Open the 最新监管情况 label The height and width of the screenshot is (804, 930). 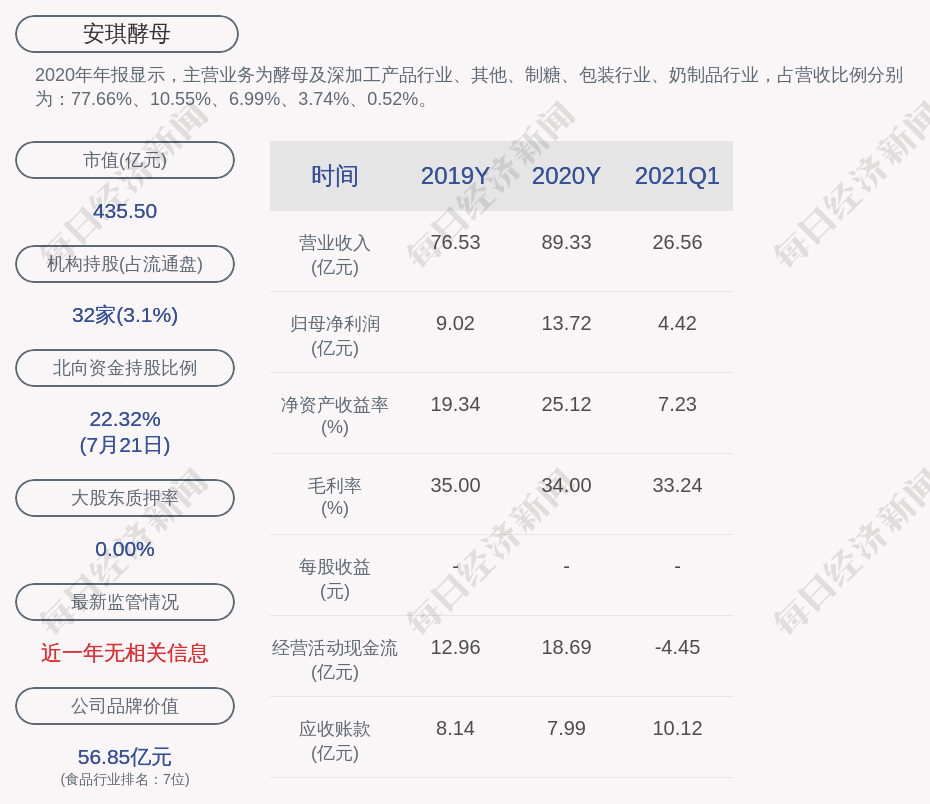tap(125, 602)
